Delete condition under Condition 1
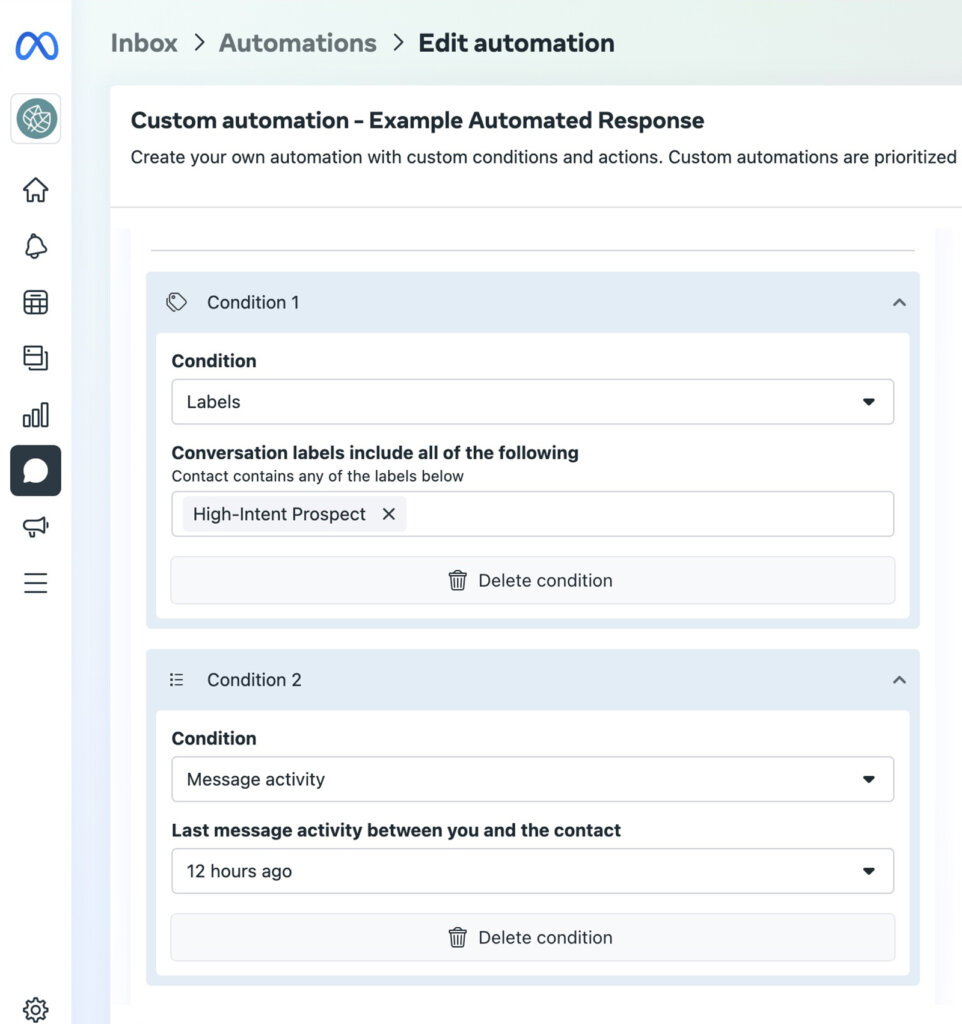This screenshot has width=962, height=1024. point(532,580)
